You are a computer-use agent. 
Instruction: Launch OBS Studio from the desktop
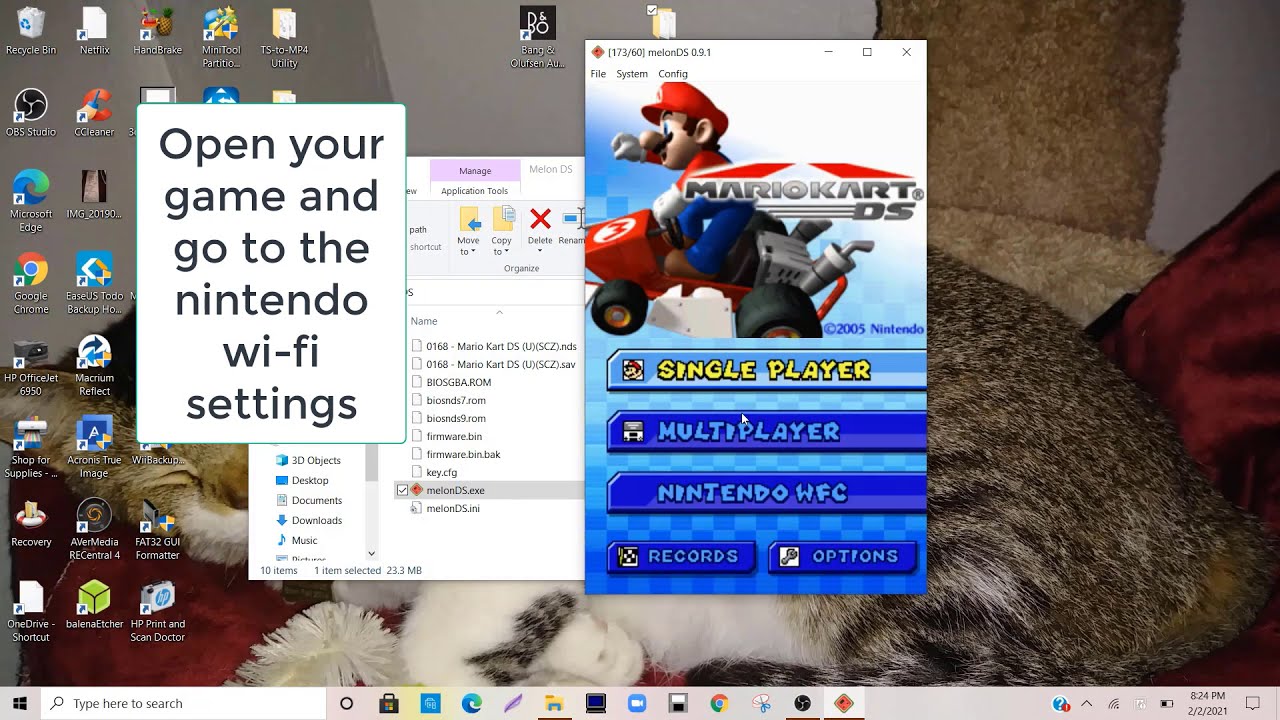pyautogui.click(x=31, y=113)
